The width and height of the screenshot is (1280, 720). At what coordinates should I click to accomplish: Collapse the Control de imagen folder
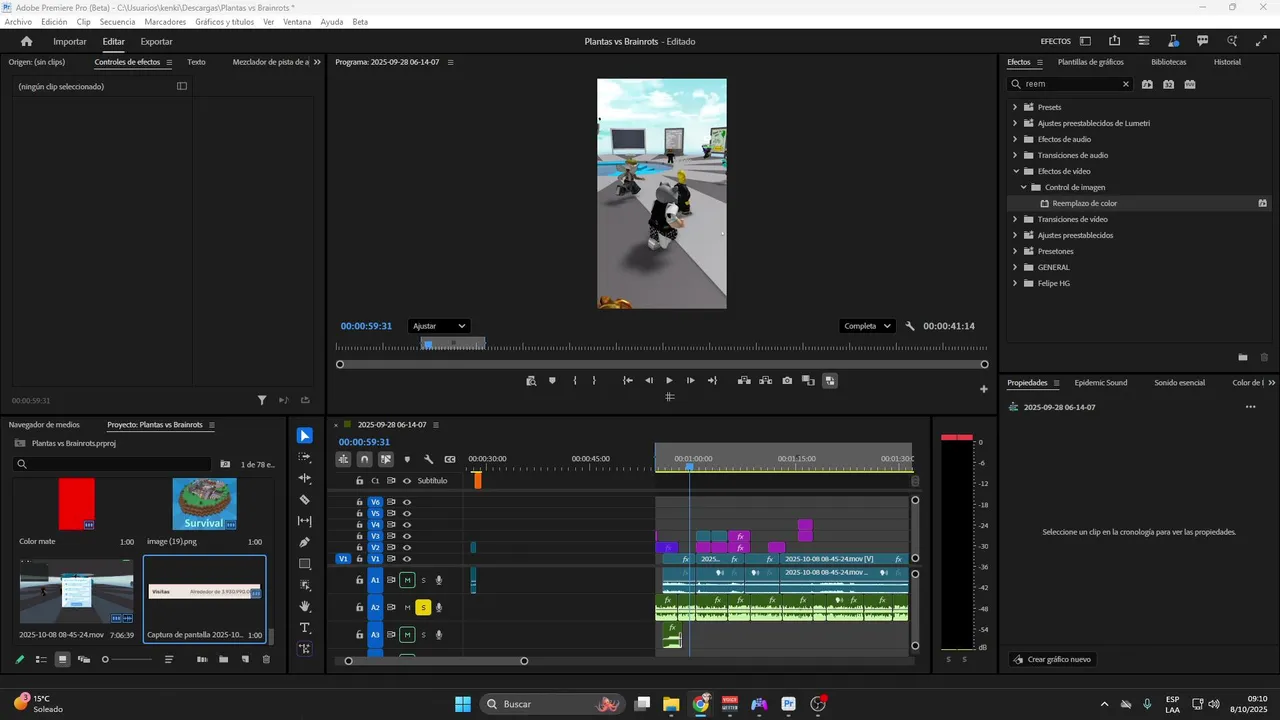point(1024,187)
